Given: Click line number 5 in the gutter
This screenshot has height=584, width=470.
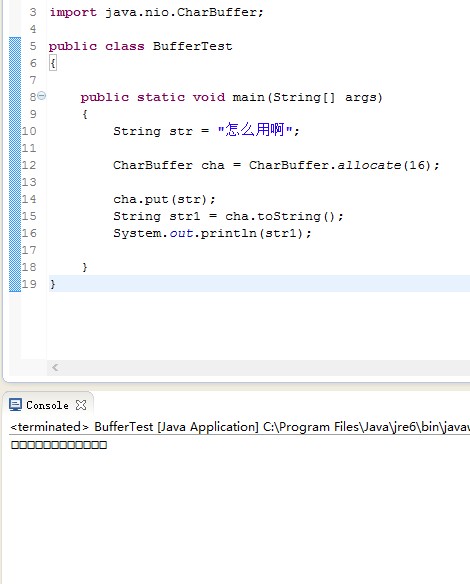Looking at the screenshot, I should (x=33, y=46).
